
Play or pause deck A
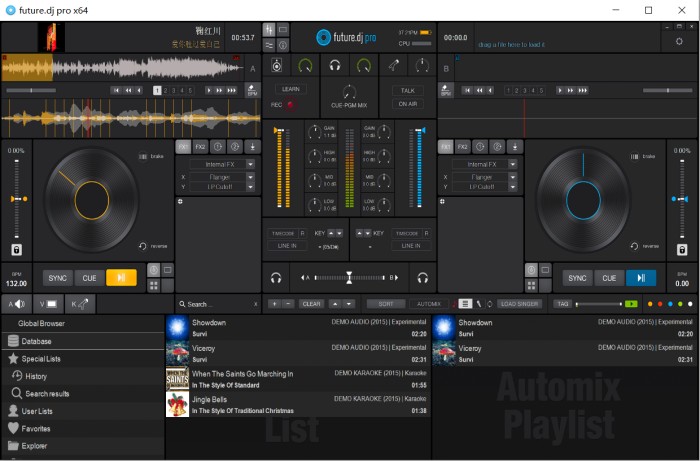tap(121, 278)
